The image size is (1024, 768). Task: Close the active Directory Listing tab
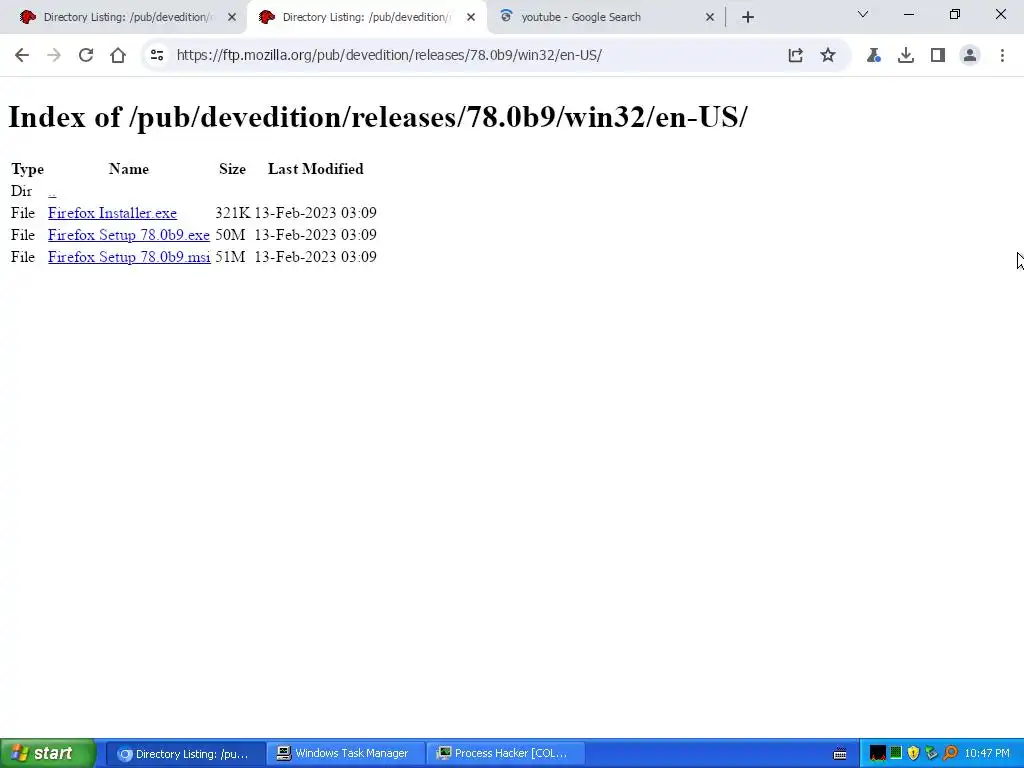[471, 18]
